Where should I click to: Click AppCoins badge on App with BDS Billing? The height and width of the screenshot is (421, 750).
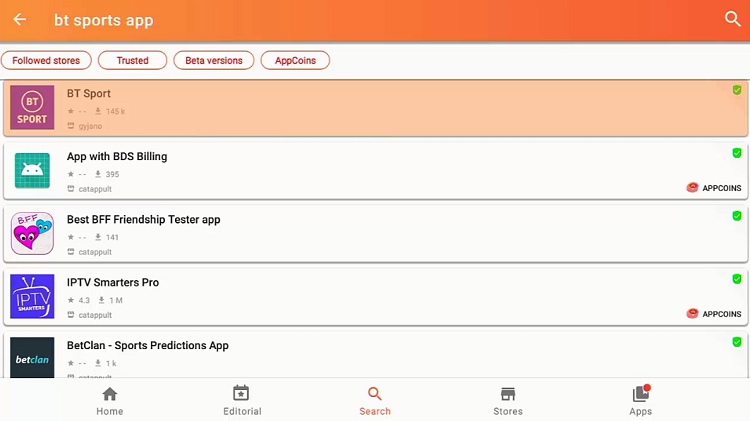click(714, 188)
